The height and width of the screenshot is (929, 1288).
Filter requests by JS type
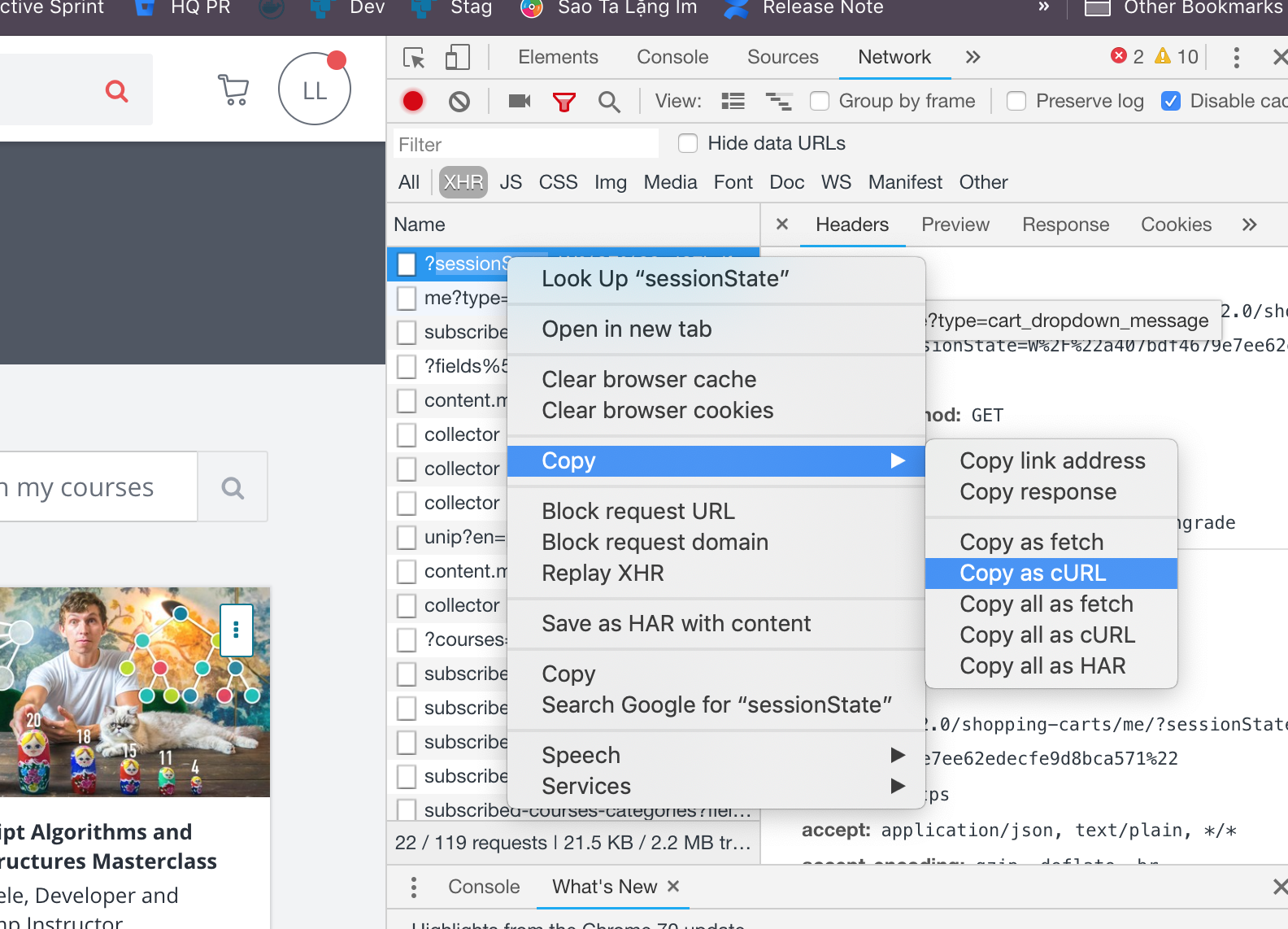point(511,182)
